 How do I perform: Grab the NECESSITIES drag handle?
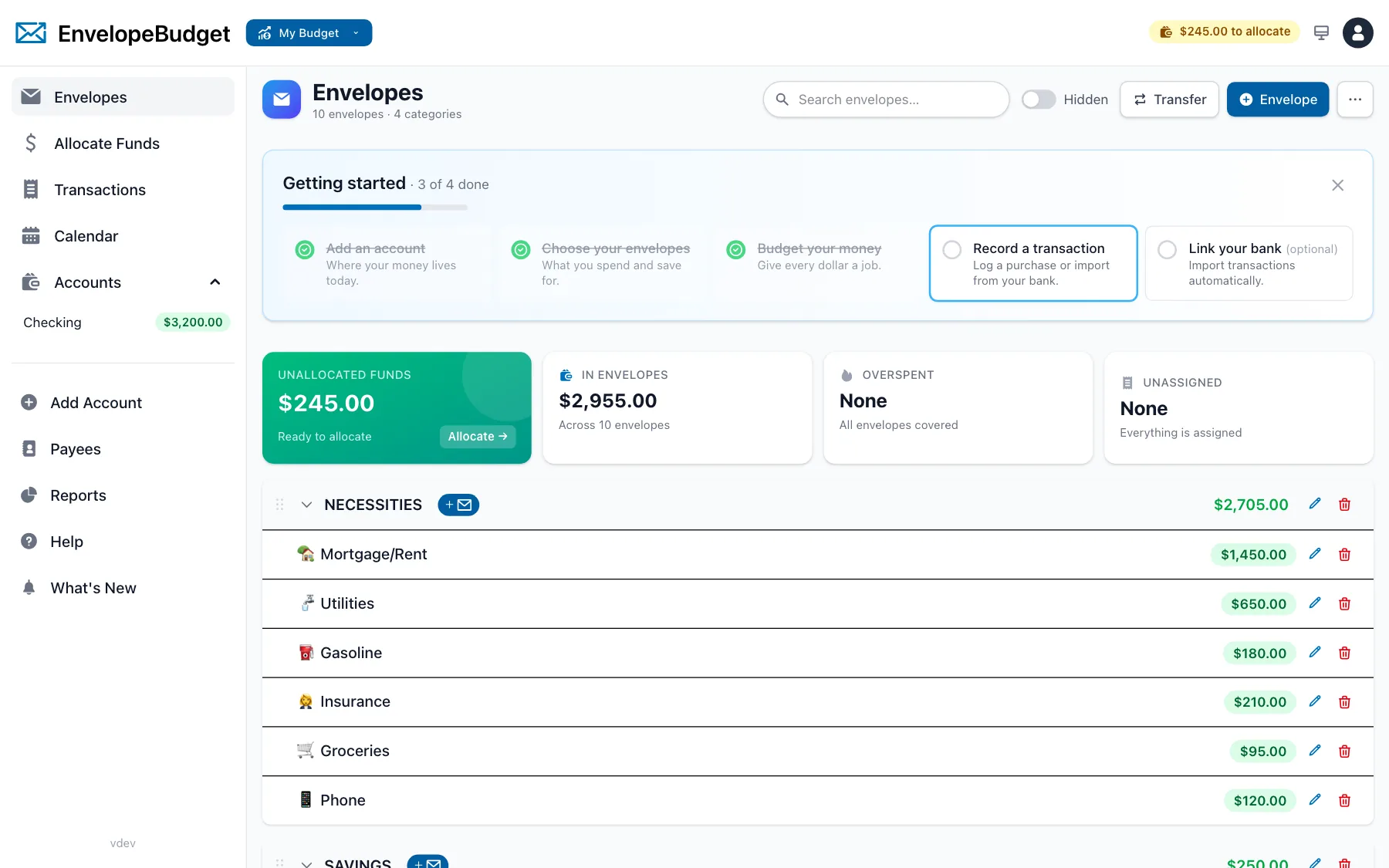point(279,505)
